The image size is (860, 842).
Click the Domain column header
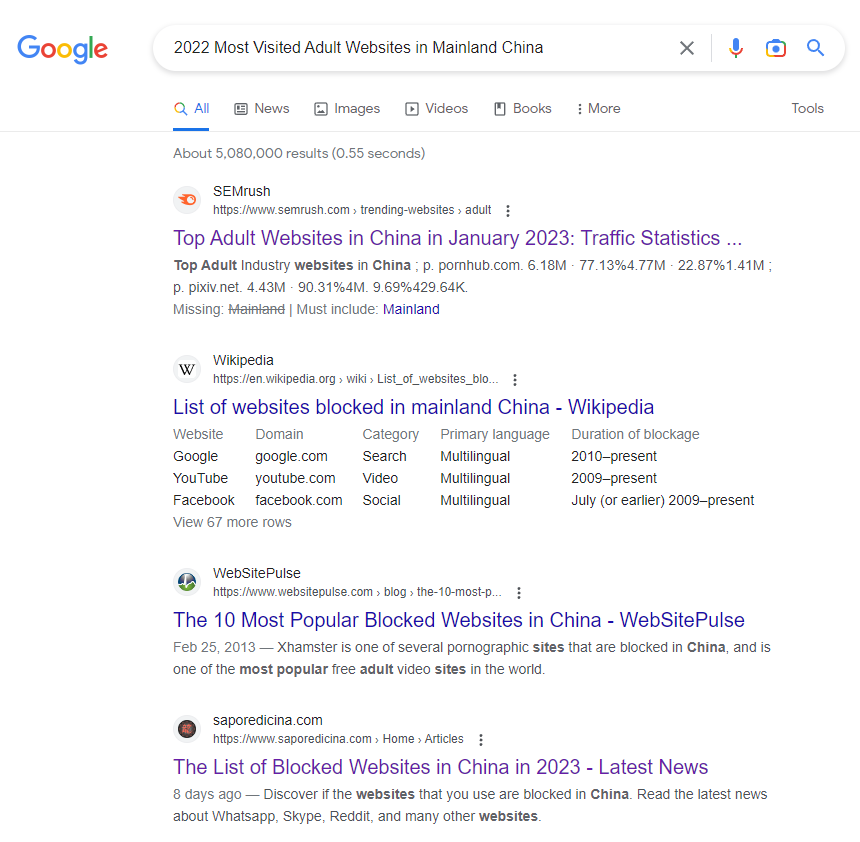tap(279, 434)
